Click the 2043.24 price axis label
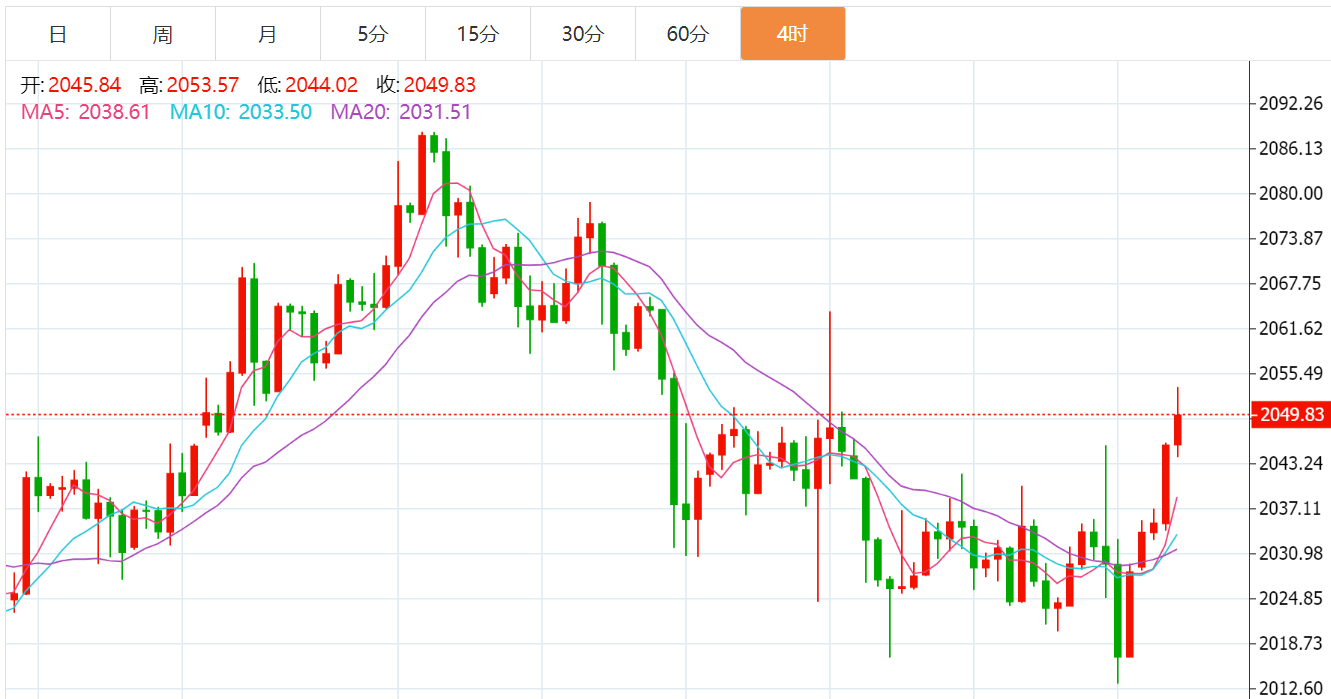The height and width of the screenshot is (699, 1331). pos(1293,463)
